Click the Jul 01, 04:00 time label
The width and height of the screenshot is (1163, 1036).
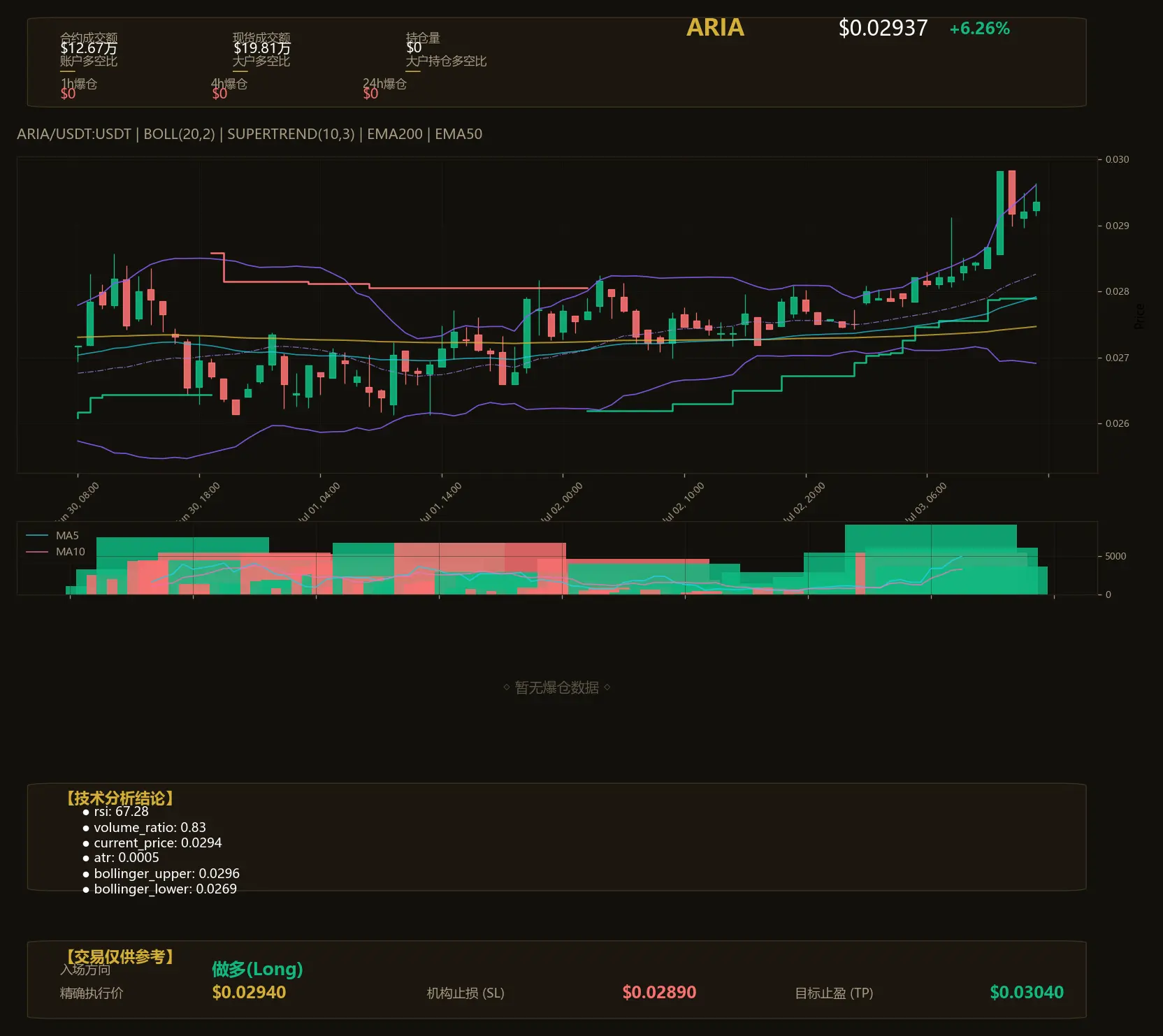point(319,502)
